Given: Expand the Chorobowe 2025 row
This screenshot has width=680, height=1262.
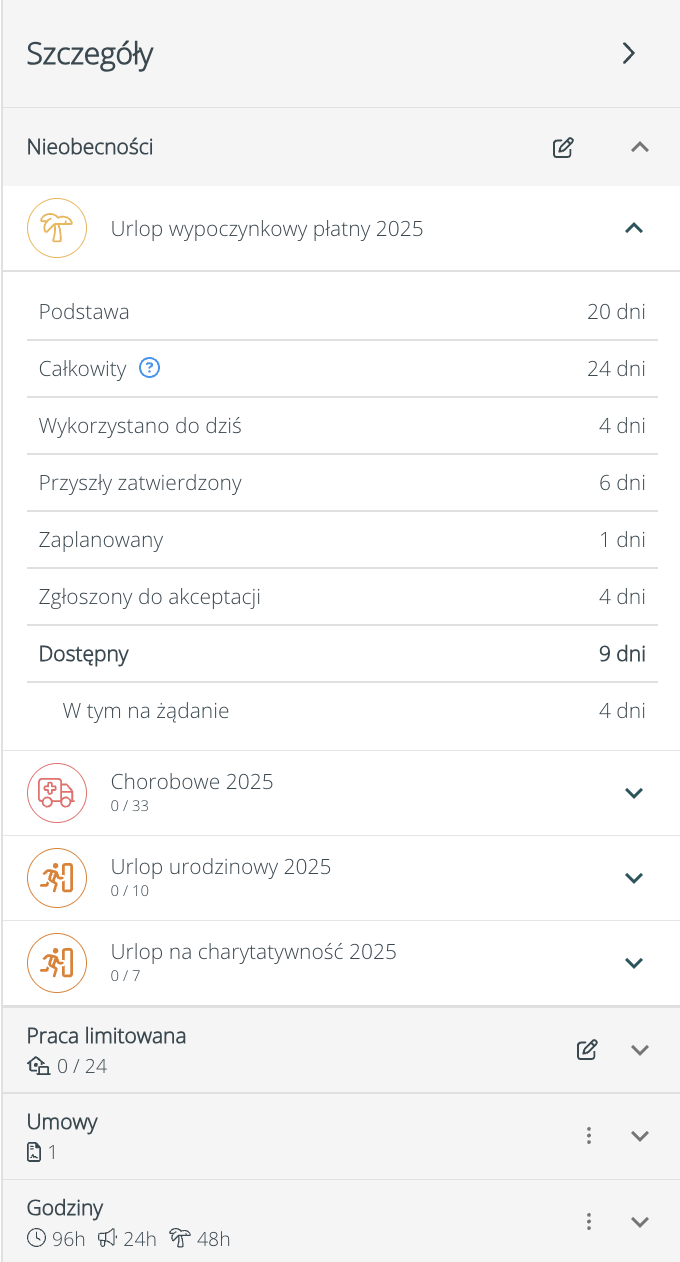Looking at the screenshot, I should (x=633, y=793).
